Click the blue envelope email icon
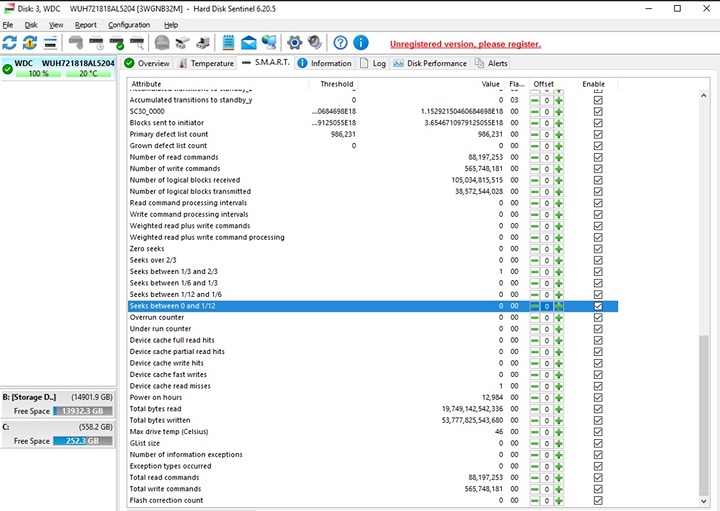This screenshot has height=511, width=720. click(248, 43)
